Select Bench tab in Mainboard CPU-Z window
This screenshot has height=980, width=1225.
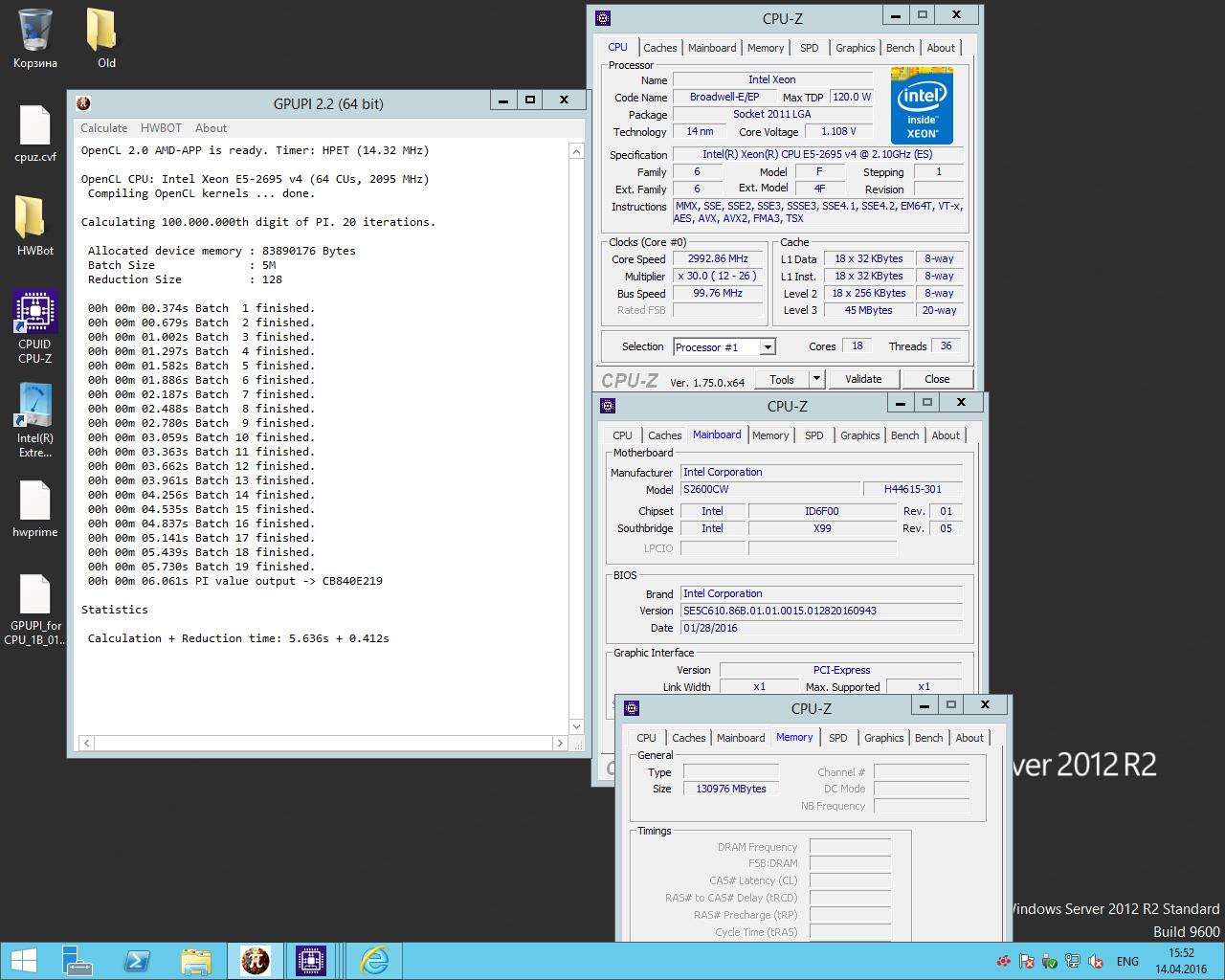coord(904,435)
